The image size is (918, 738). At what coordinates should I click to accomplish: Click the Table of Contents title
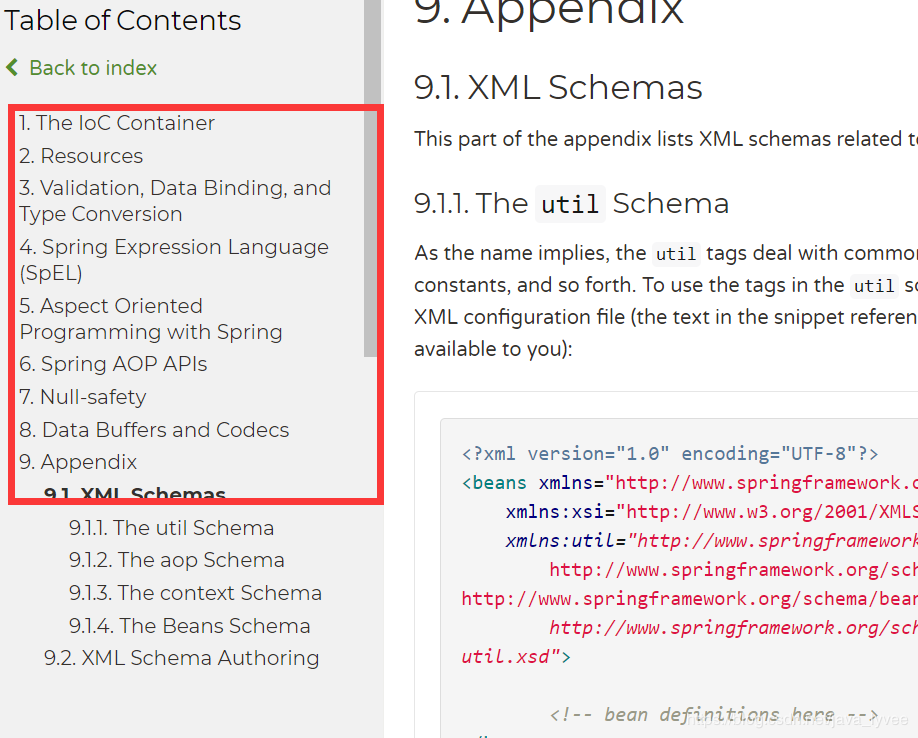click(122, 20)
